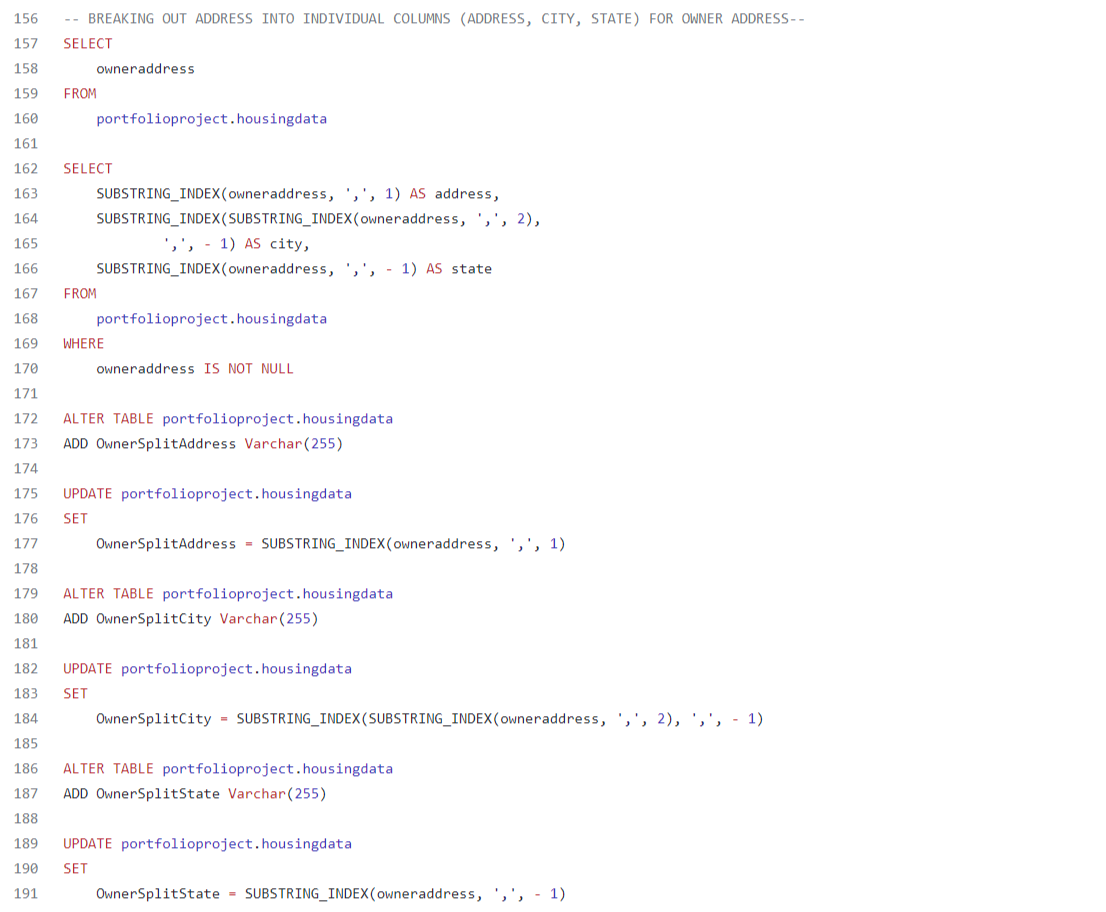This screenshot has width=1106, height=912.
Task: Click 'OwnerSplitState =' assignment on line 191
Action: tap(166, 894)
